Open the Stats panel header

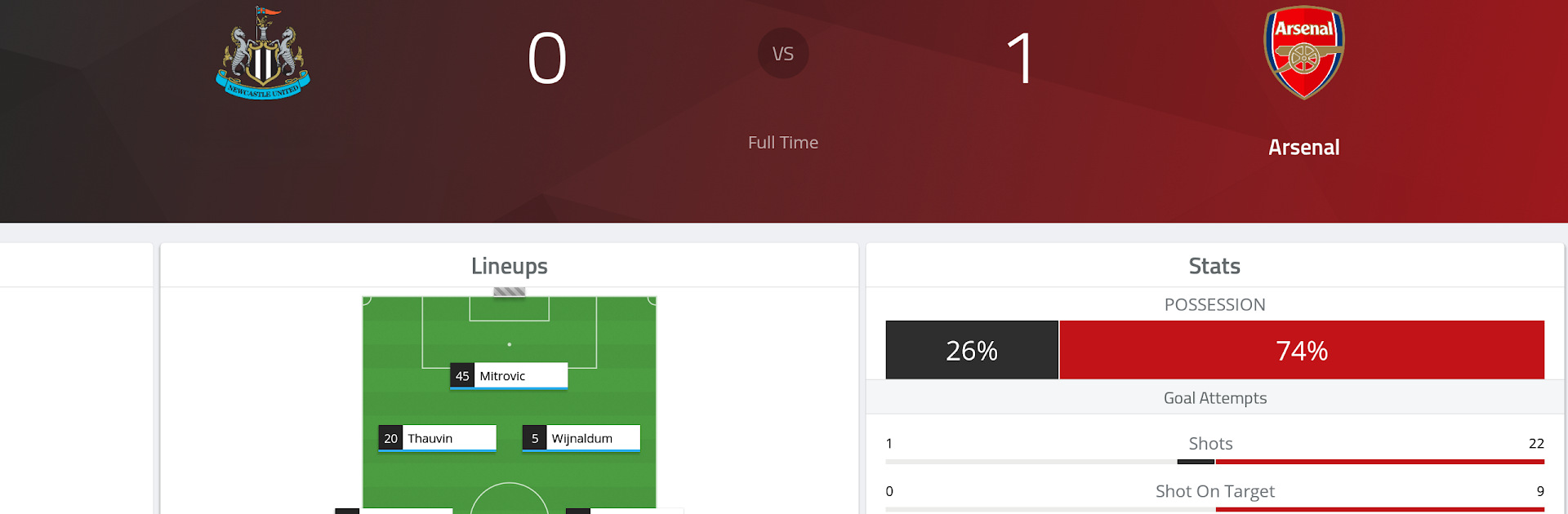click(x=1214, y=266)
